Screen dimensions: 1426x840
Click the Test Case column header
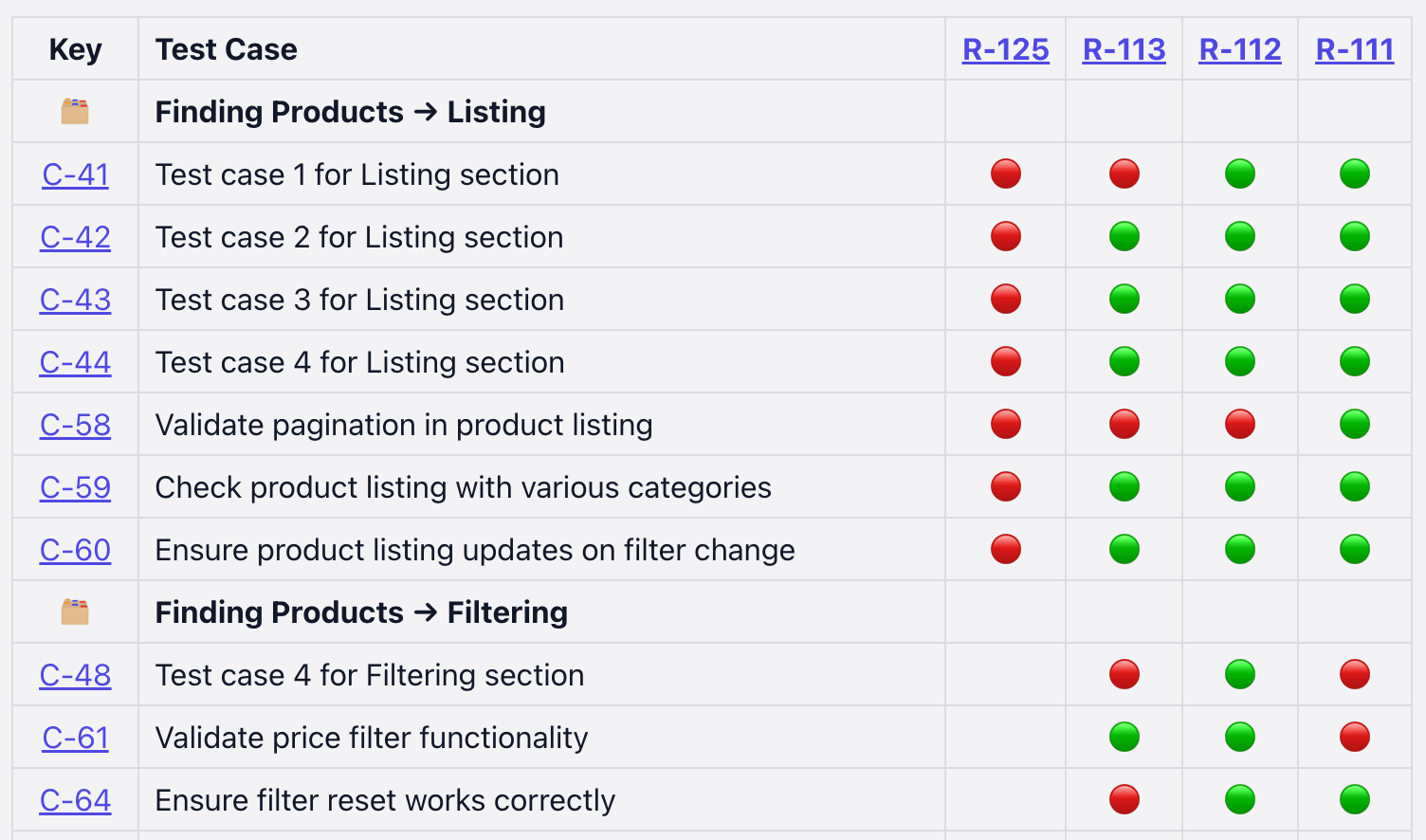pos(227,49)
